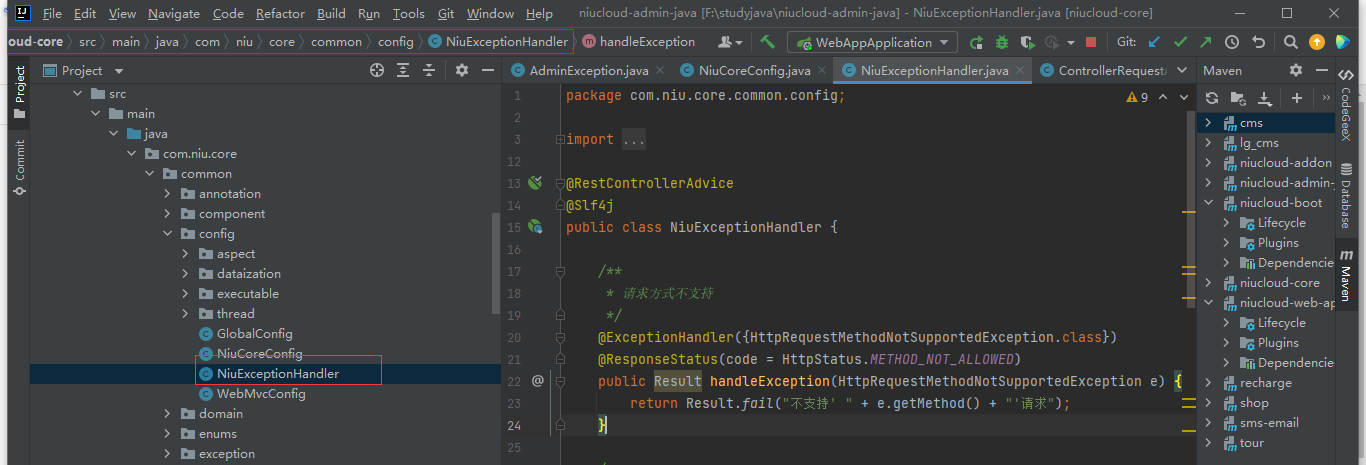Select WebMvcConfig class in project tree
Viewport: 1366px width, 465px height.
point(261,394)
